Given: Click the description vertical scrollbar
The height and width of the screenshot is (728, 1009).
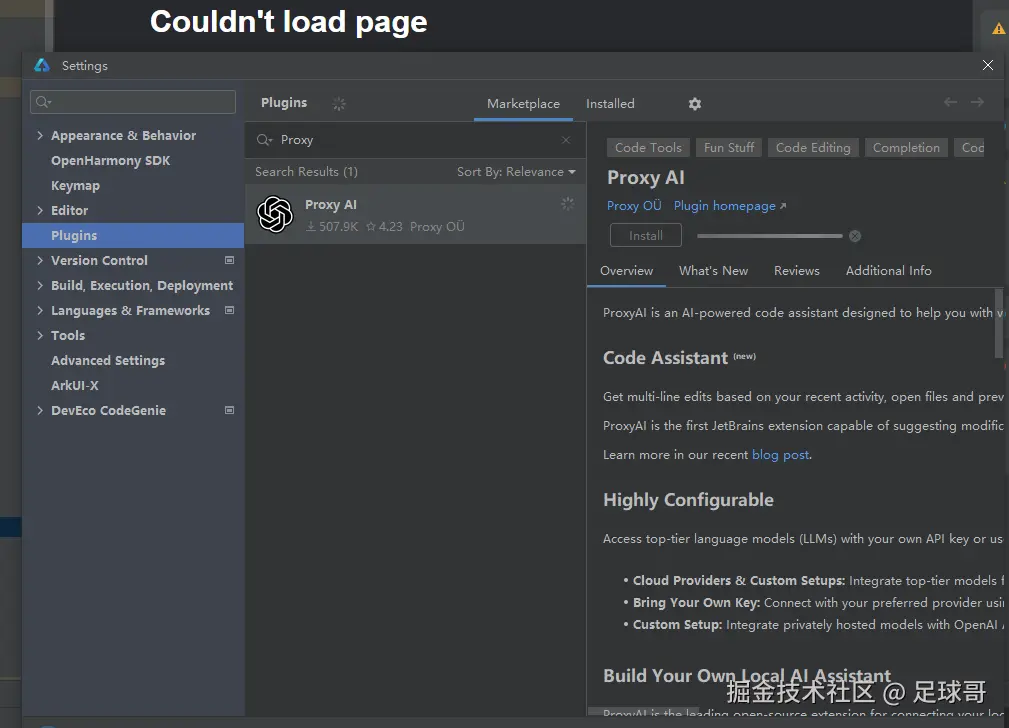Looking at the screenshot, I should [x=999, y=324].
